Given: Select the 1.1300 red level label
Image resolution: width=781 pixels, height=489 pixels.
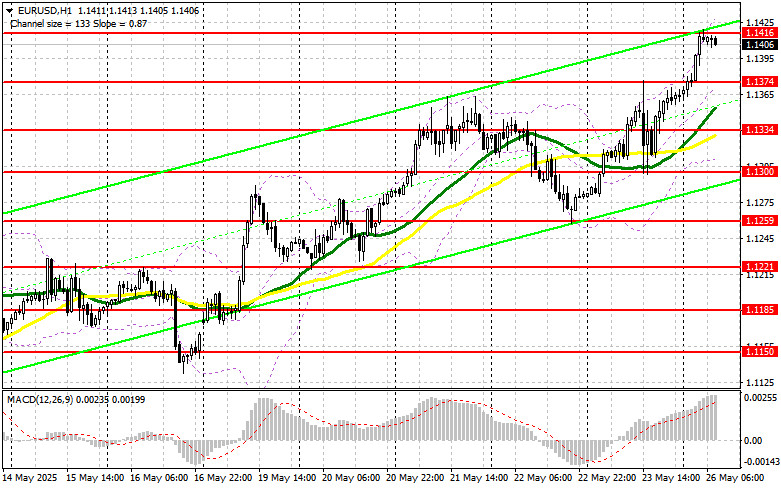Looking at the screenshot, I should click(760, 172).
